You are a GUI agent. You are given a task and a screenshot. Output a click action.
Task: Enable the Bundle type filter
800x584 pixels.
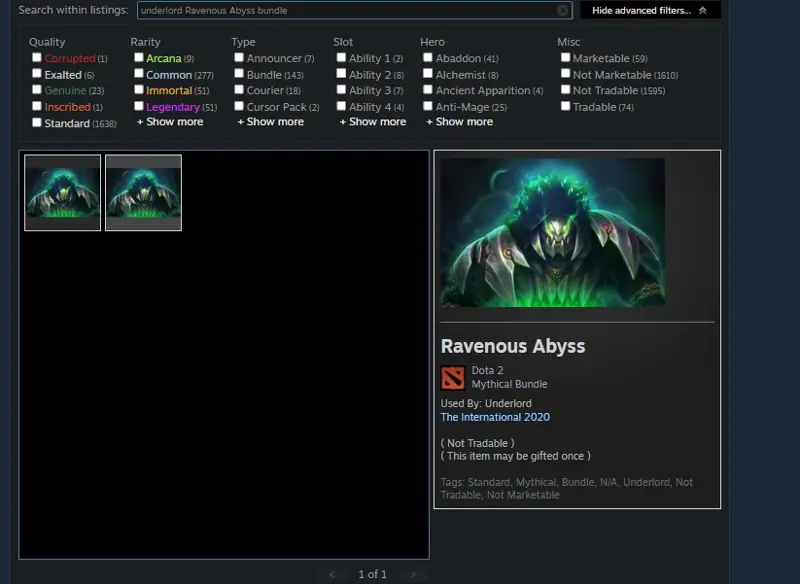coord(239,74)
